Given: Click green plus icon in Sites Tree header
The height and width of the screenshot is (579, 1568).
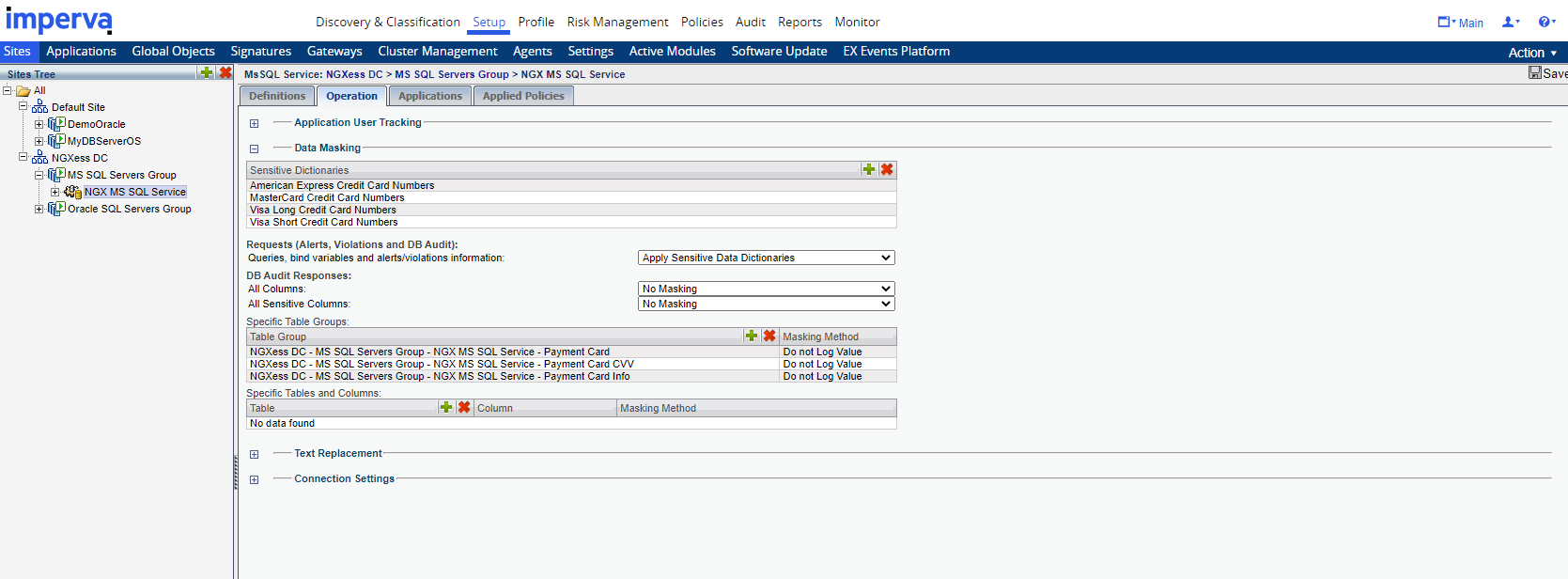Looking at the screenshot, I should (207, 72).
